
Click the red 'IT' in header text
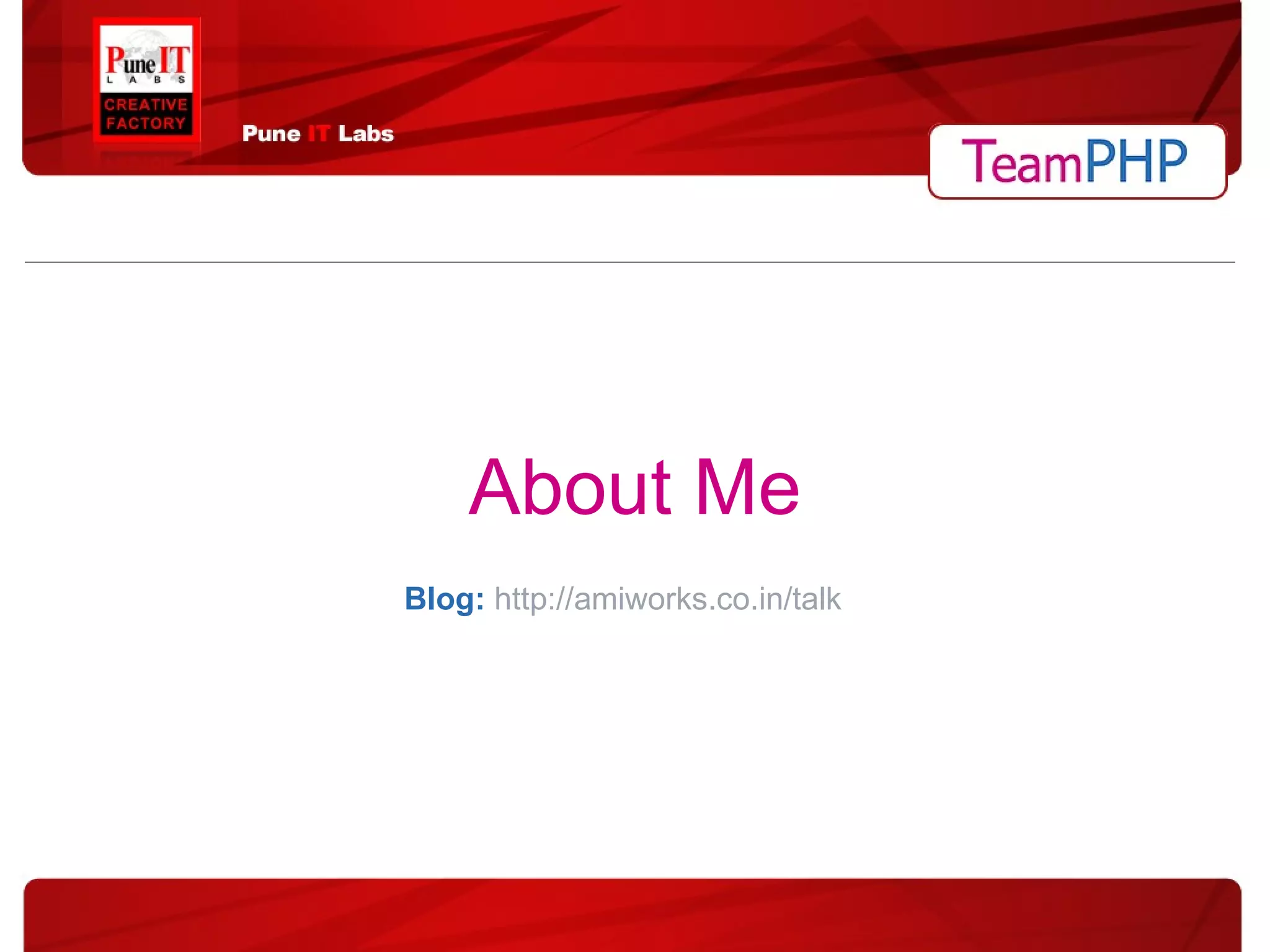319,134
